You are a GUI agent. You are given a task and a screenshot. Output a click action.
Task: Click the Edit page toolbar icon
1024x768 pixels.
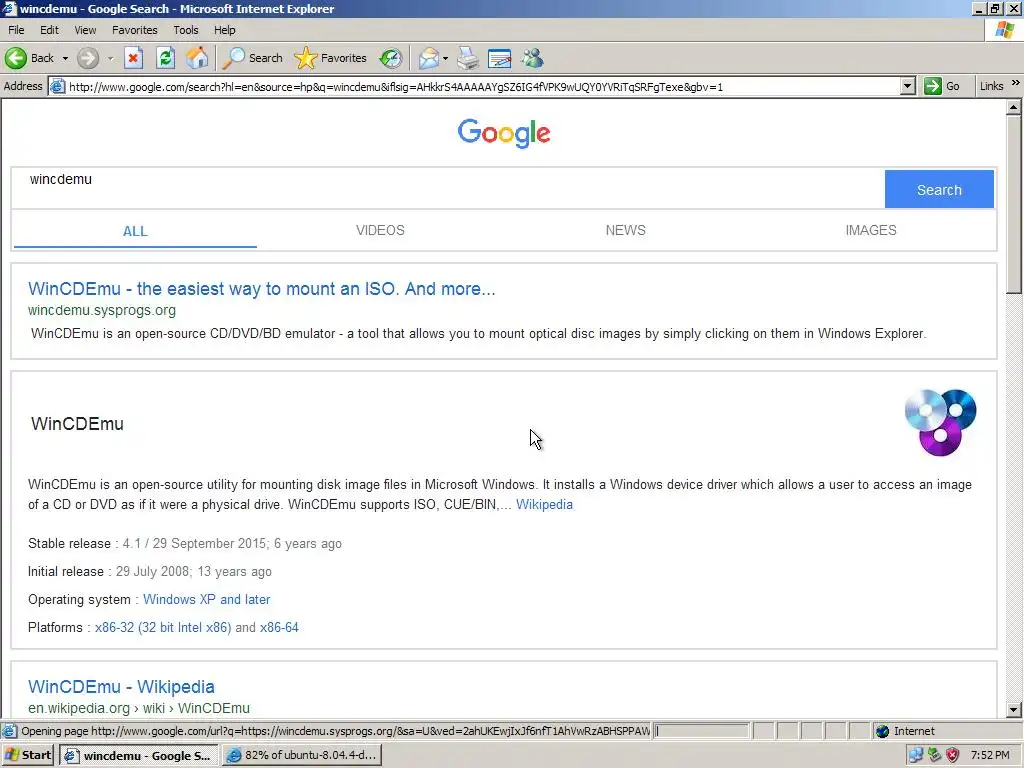pos(500,58)
